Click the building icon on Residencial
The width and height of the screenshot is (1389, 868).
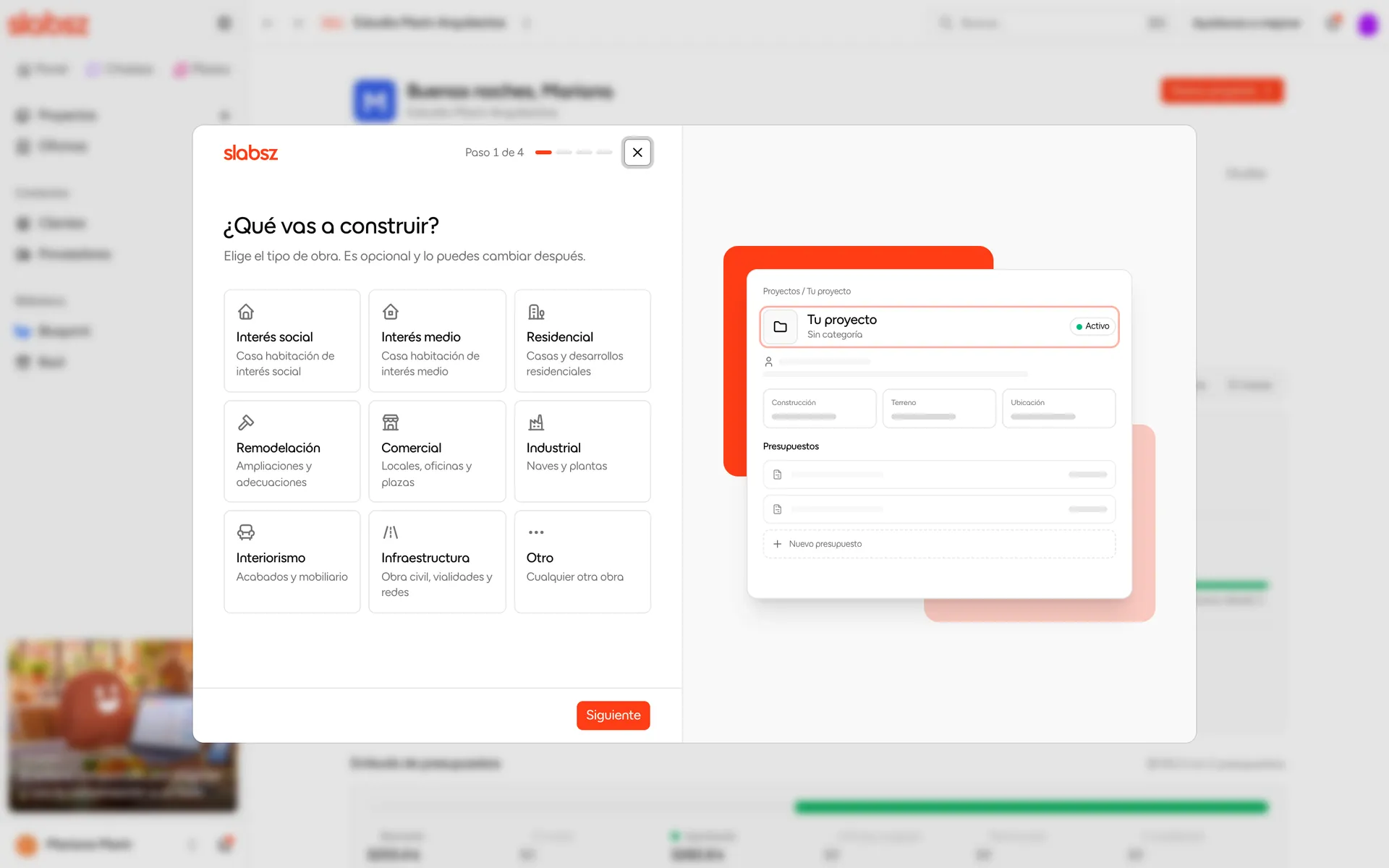pos(536,312)
